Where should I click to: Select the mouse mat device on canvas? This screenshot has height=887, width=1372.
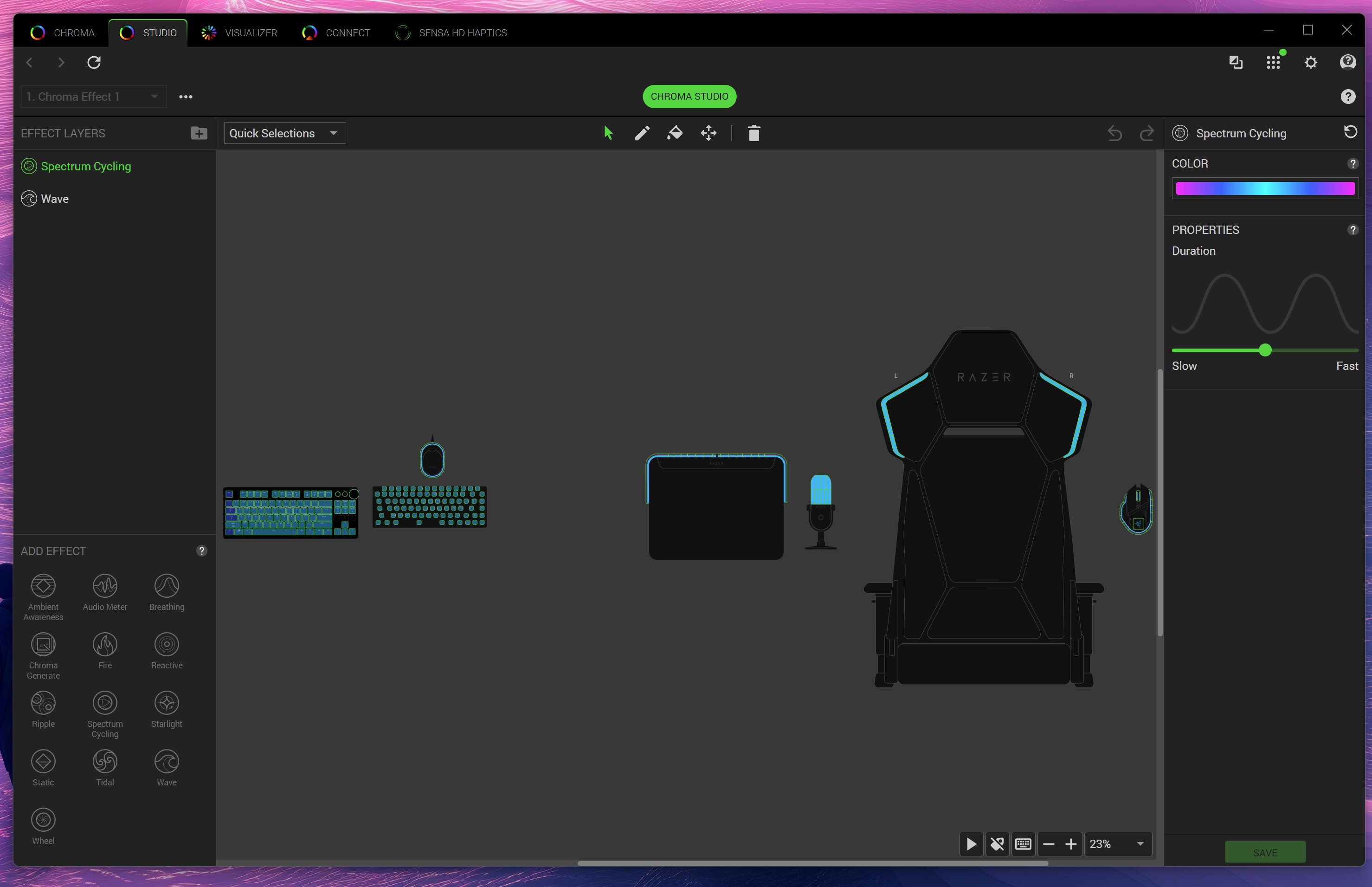(715, 507)
